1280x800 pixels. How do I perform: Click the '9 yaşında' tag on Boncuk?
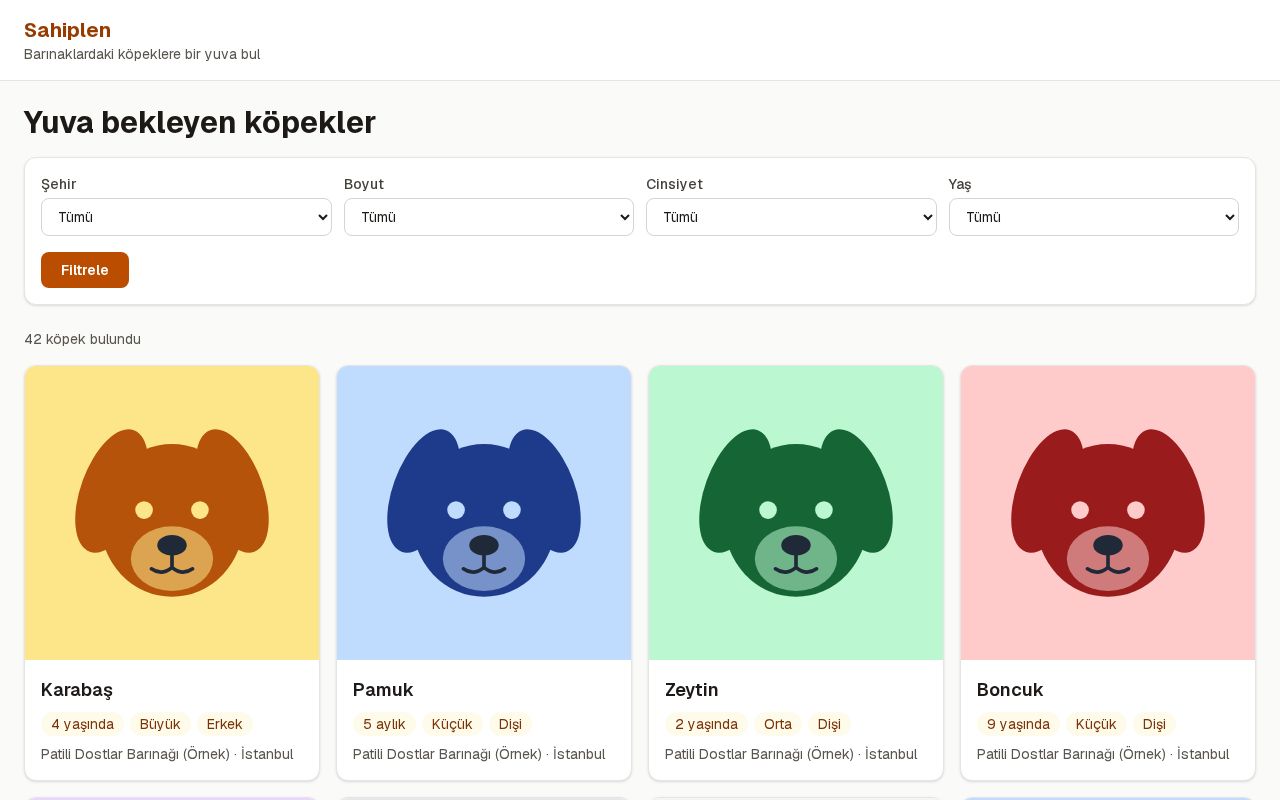[1019, 724]
